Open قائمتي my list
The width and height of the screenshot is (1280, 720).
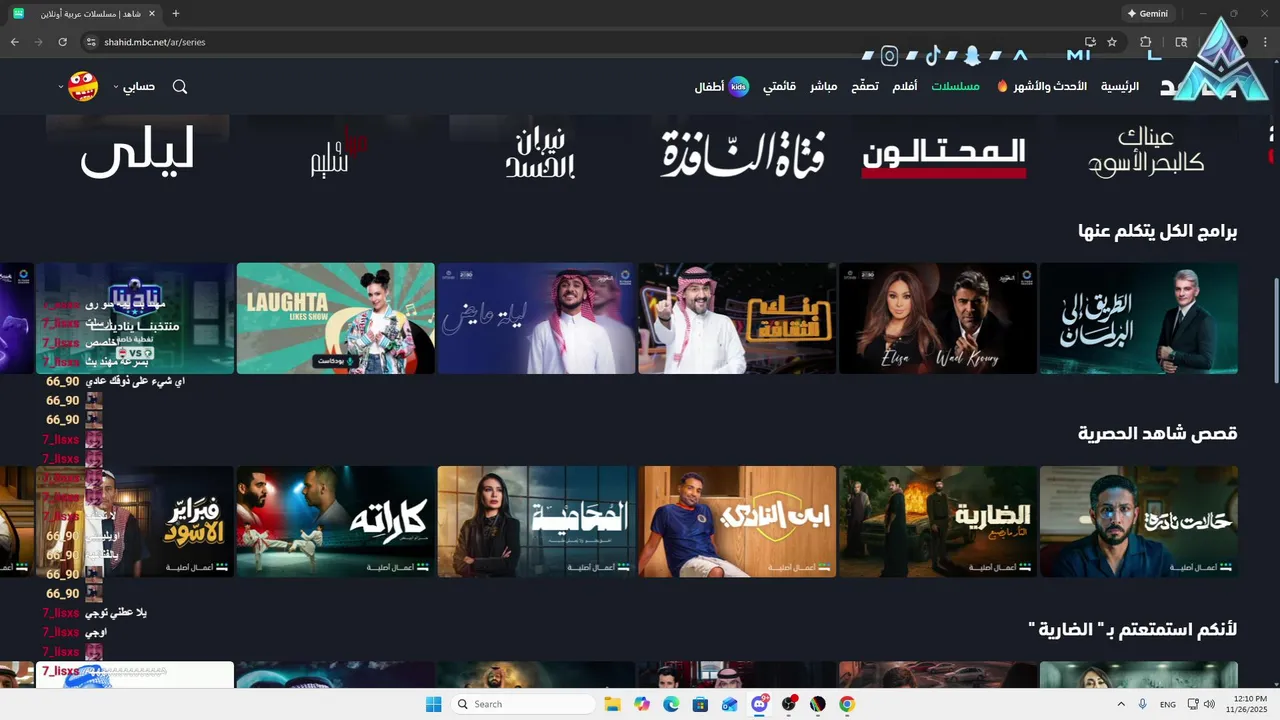[x=780, y=87]
